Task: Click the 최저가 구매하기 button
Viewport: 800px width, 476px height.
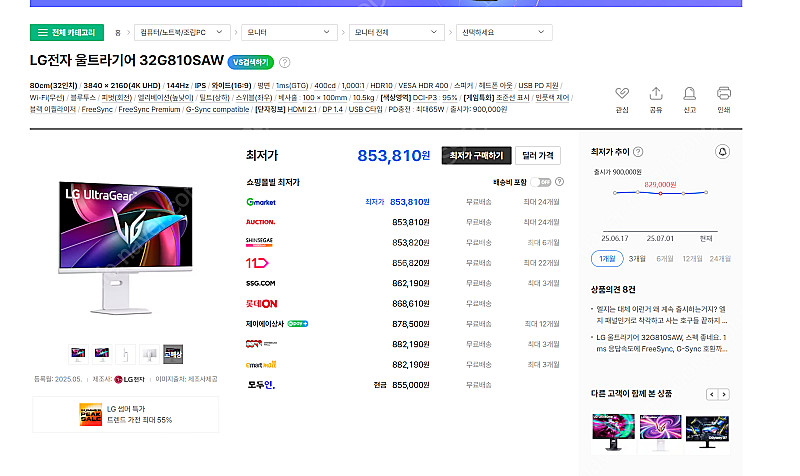Action: [x=474, y=156]
